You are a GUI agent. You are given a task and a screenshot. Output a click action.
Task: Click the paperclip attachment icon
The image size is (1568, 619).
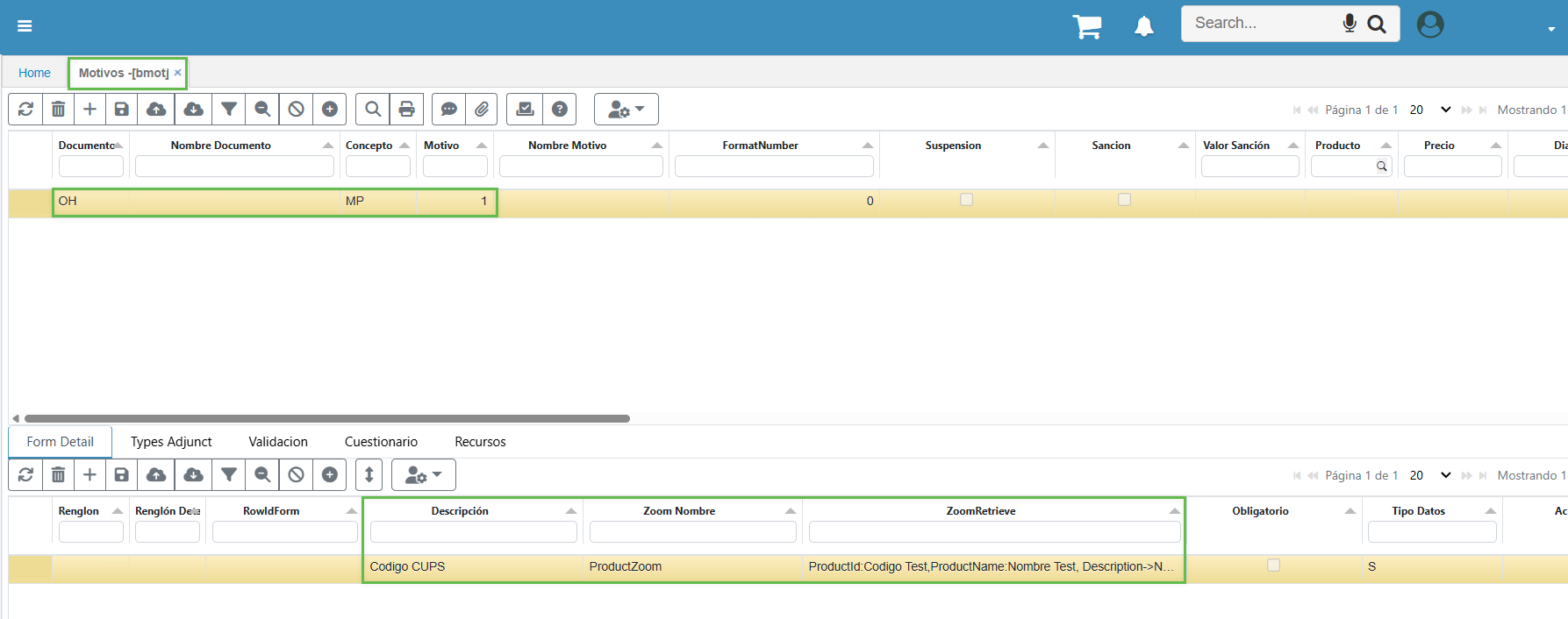[x=482, y=110]
